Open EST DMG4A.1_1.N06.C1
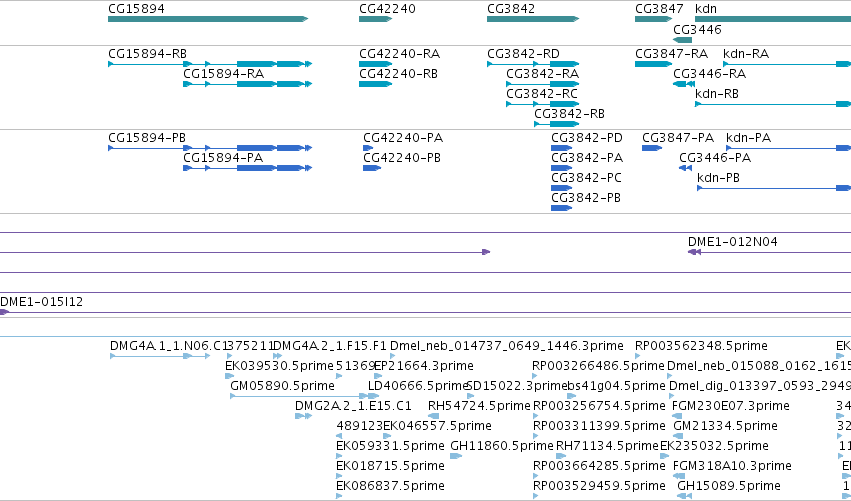This screenshot has height=501, width=851. [x=167, y=346]
